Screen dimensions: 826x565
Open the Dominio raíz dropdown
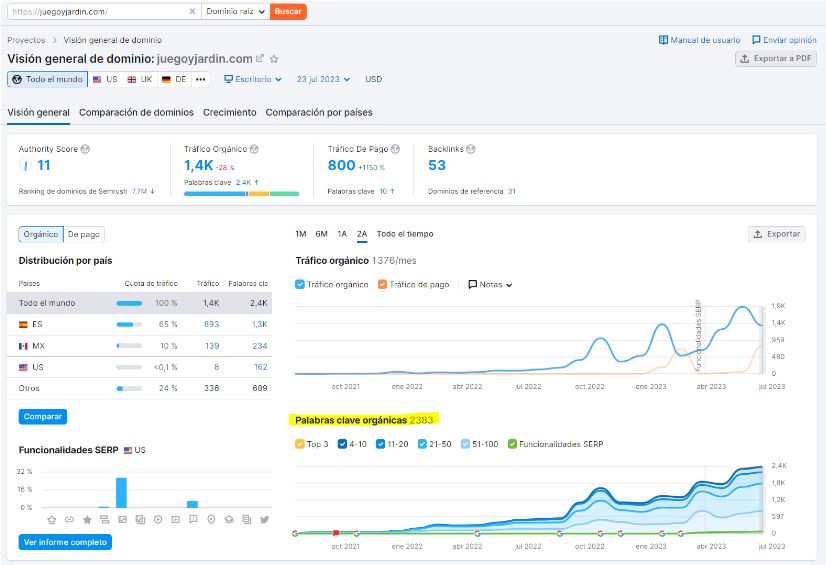coord(235,11)
